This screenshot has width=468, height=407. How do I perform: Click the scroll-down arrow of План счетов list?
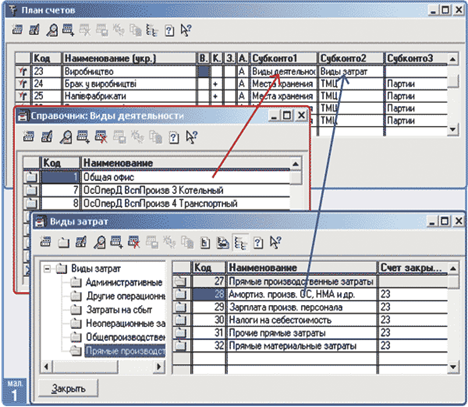pyautogui.click(x=452, y=129)
